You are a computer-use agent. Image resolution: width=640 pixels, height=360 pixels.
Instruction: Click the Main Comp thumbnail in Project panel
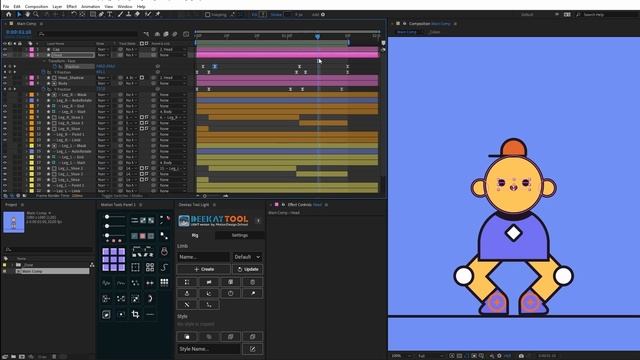[14, 222]
